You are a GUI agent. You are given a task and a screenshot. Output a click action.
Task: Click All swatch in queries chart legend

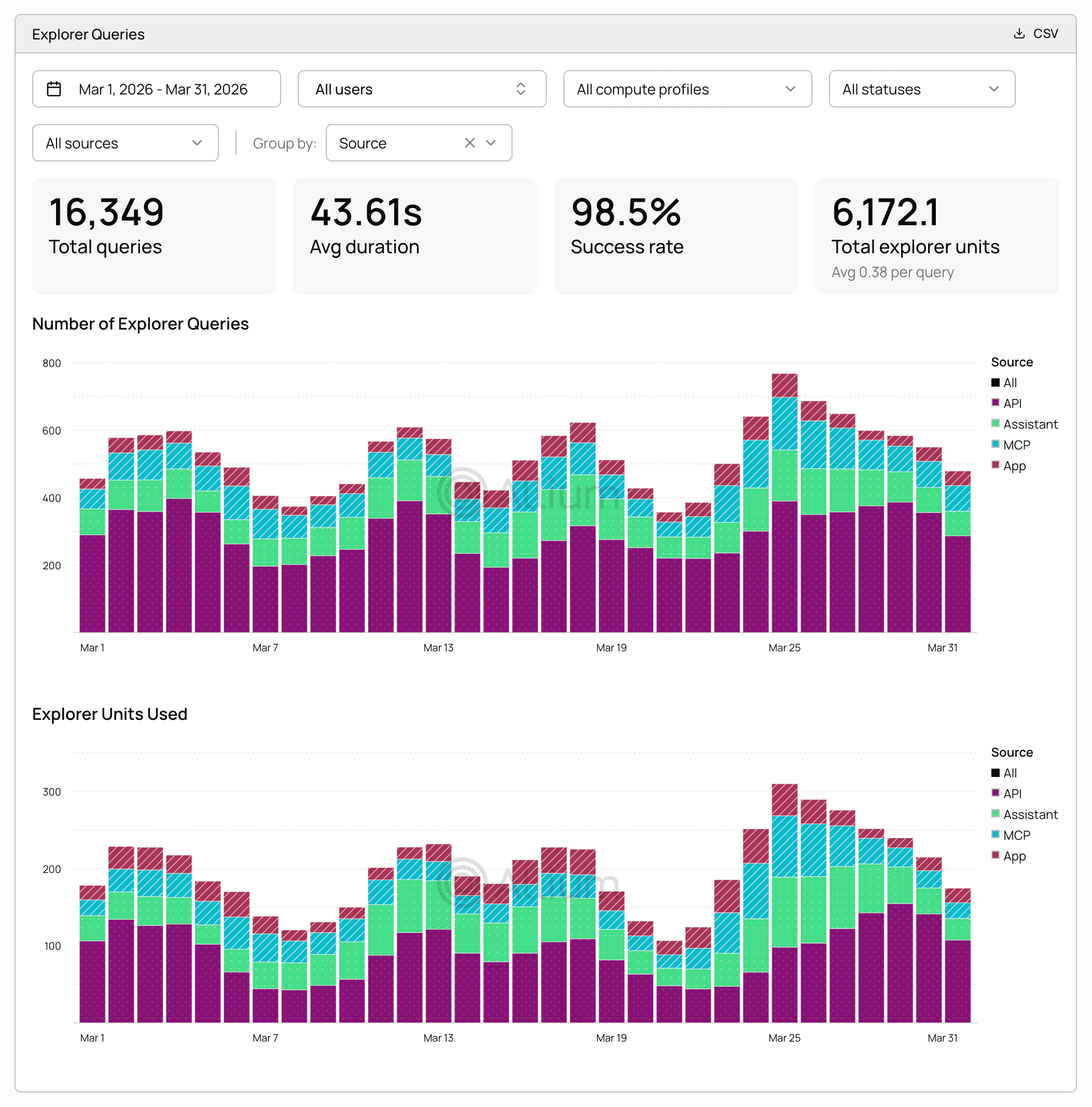(995, 382)
